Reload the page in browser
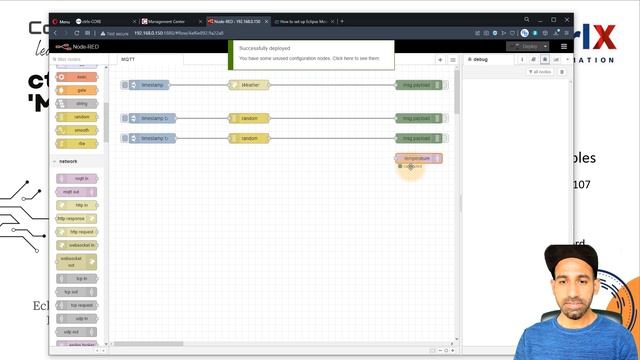640x360 pixels. 76,33
